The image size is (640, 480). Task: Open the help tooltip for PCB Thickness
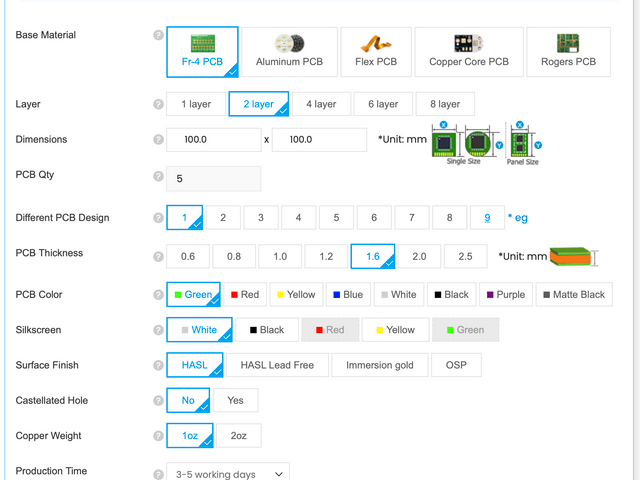(158, 256)
